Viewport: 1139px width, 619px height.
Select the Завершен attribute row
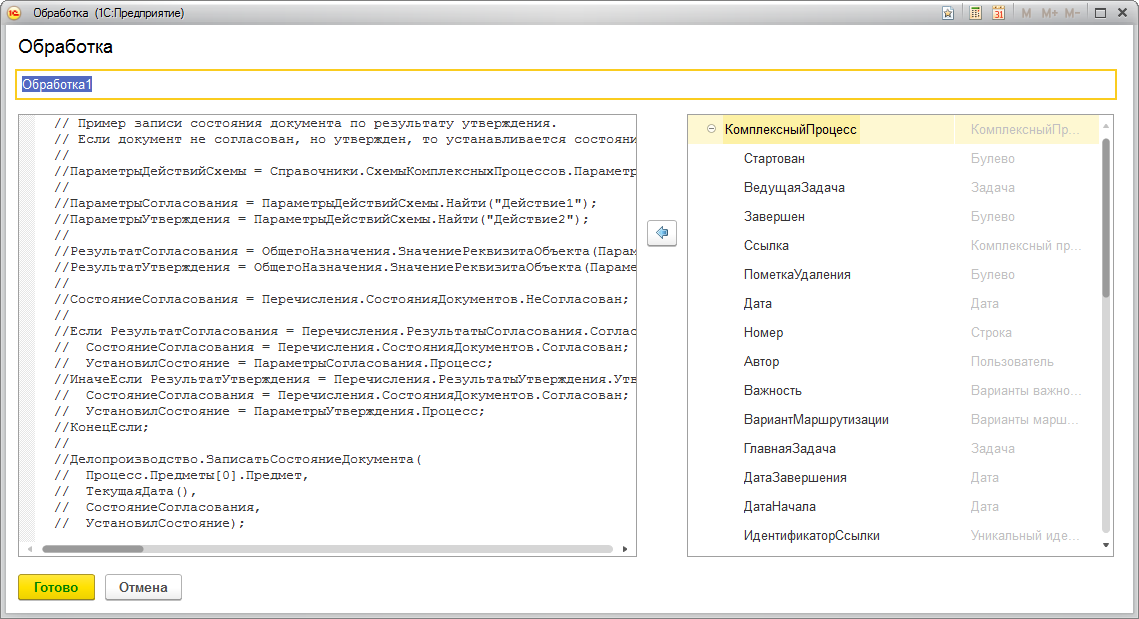(x=893, y=217)
